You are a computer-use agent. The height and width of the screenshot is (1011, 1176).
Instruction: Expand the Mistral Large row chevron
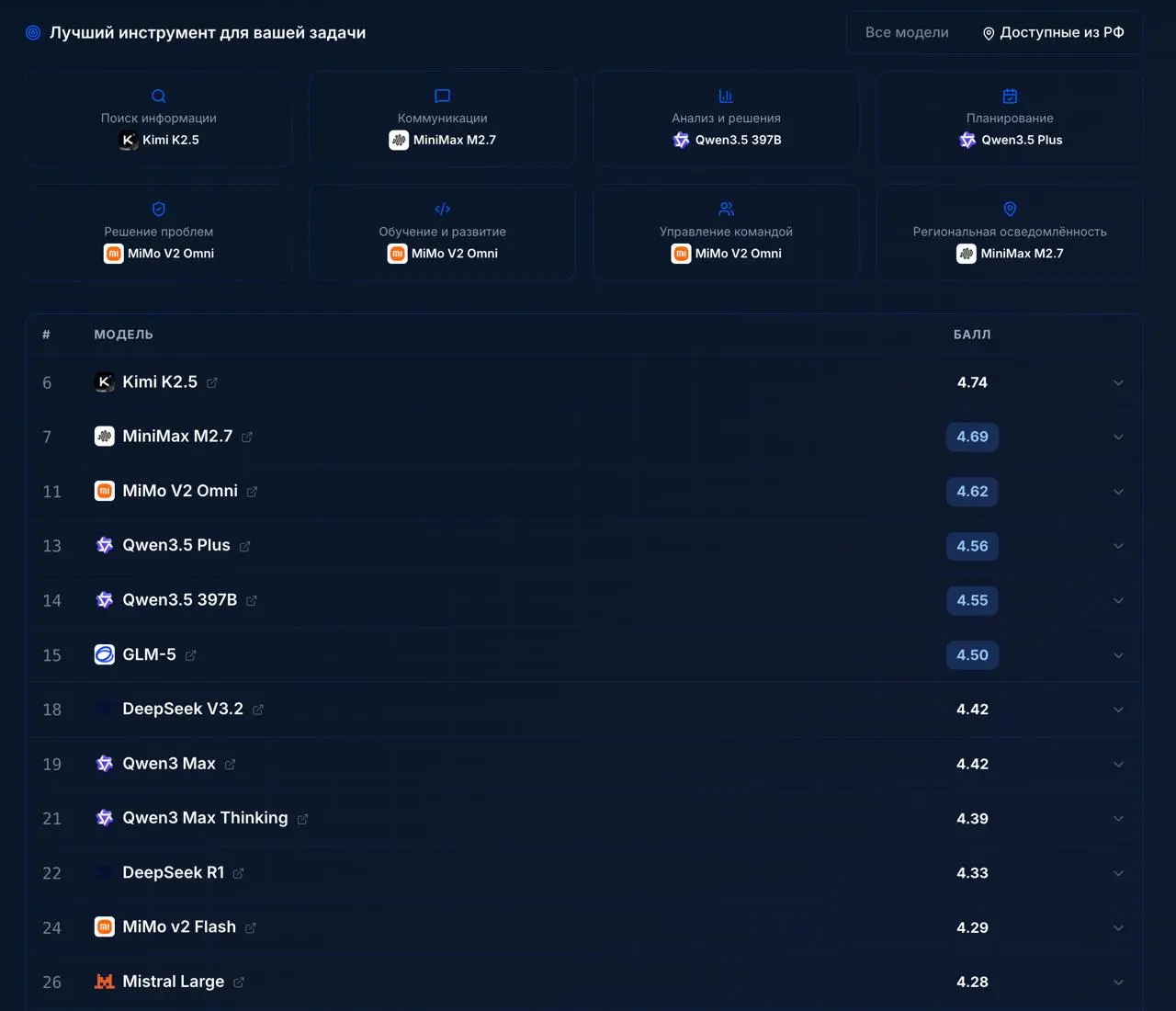coord(1118,982)
